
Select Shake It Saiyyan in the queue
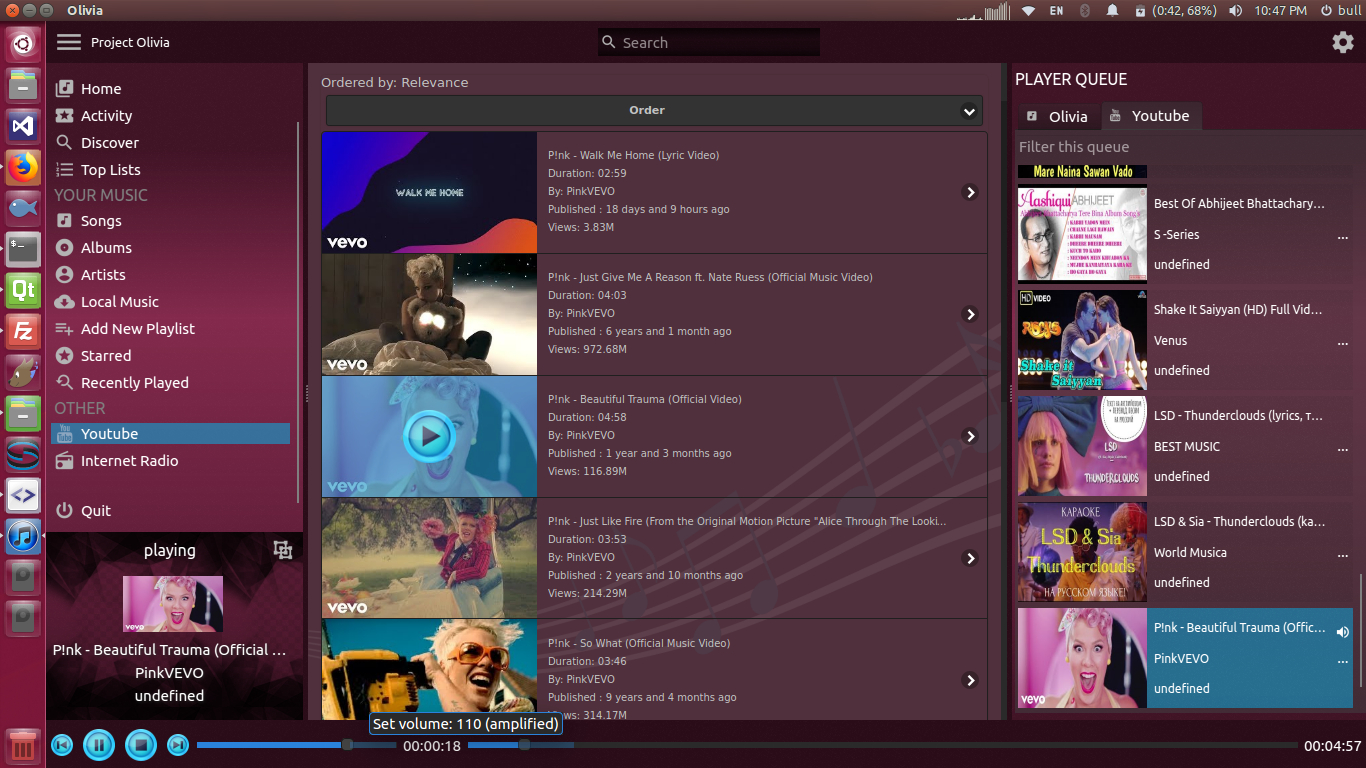(x=1185, y=340)
